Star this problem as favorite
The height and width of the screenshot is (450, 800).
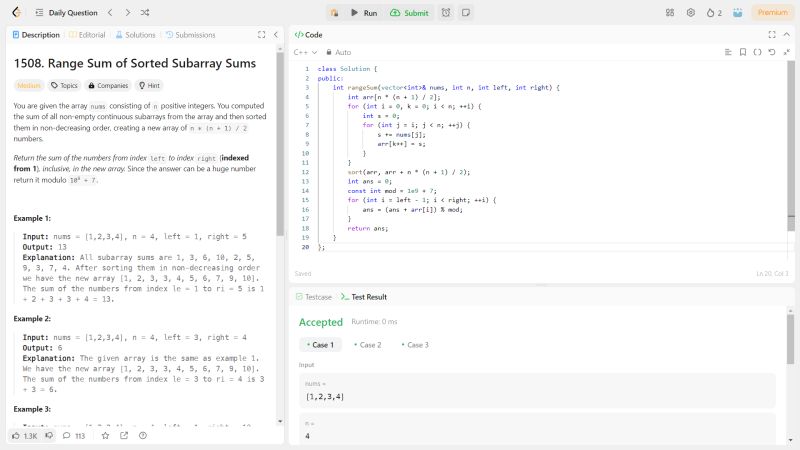(105, 436)
